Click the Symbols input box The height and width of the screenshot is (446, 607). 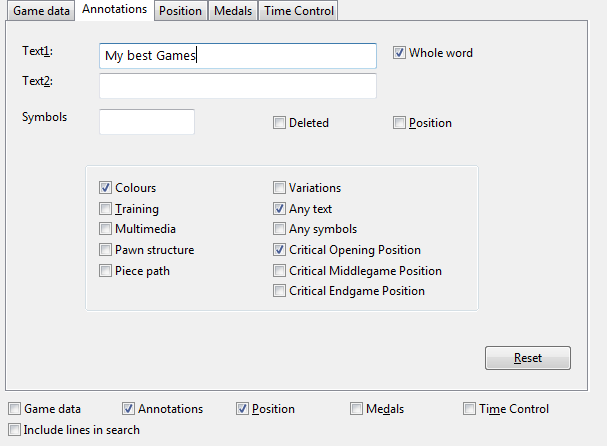(x=147, y=122)
